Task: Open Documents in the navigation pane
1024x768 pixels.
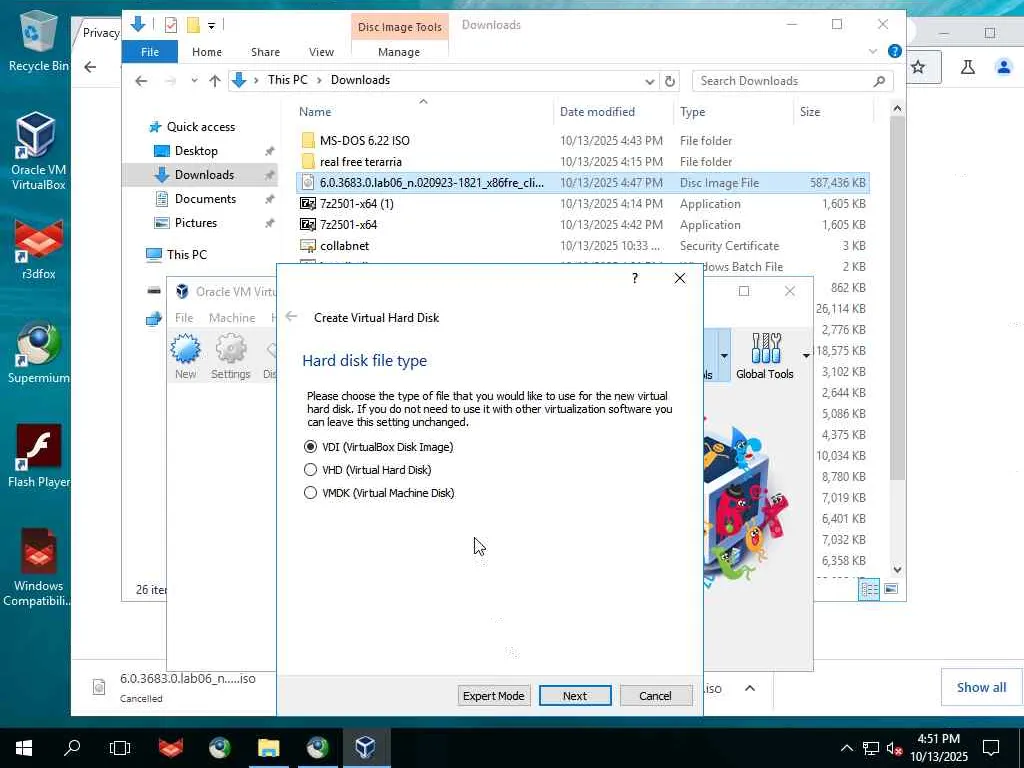Action: pos(205,199)
